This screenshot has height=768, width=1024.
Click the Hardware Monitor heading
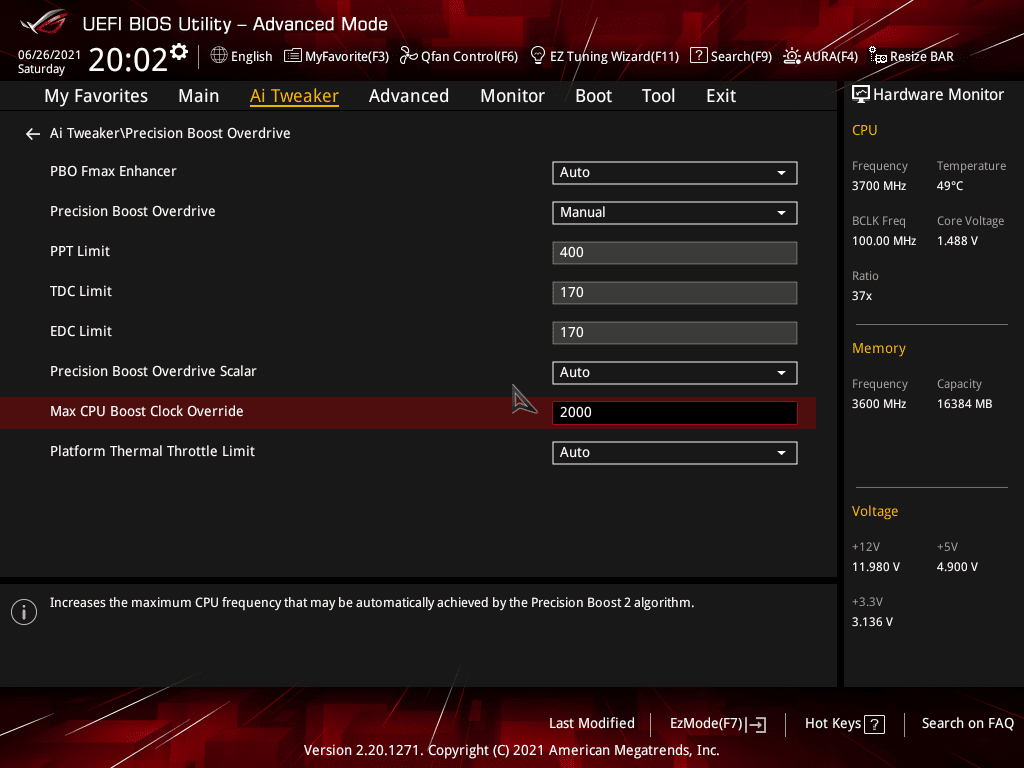tap(938, 95)
